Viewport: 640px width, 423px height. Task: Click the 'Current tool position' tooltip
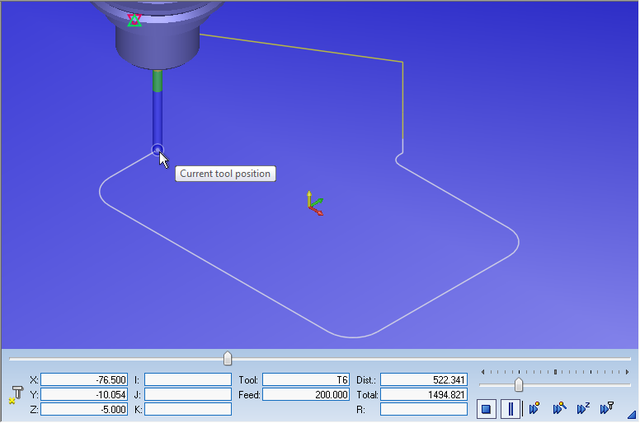click(x=225, y=174)
